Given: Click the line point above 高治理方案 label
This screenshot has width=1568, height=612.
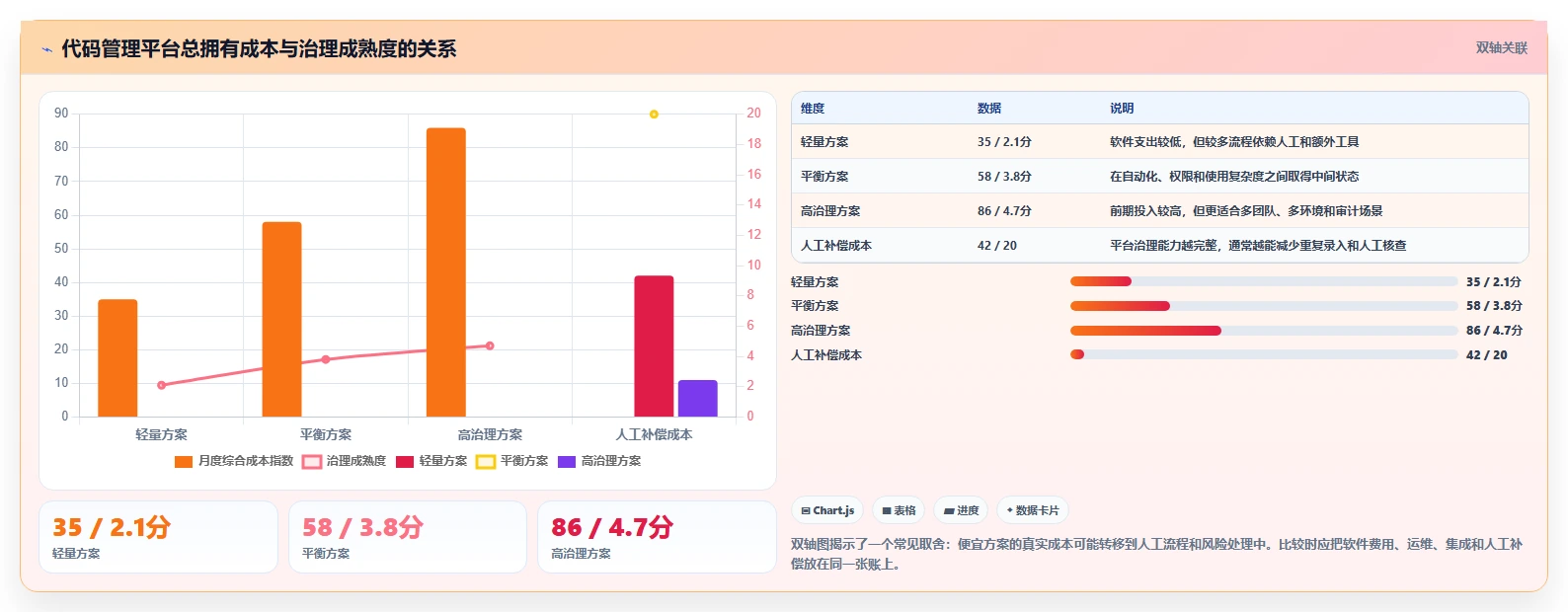Looking at the screenshot, I should pyautogui.click(x=490, y=345).
